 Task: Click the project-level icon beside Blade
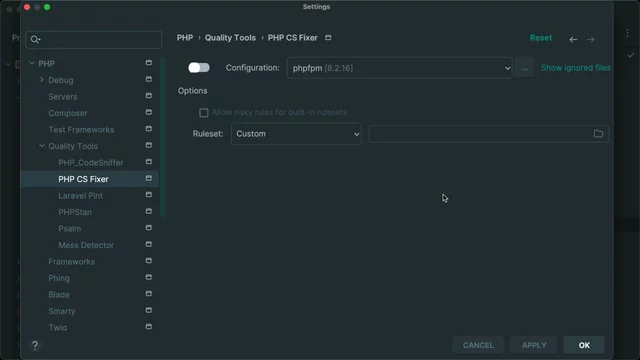(x=149, y=293)
